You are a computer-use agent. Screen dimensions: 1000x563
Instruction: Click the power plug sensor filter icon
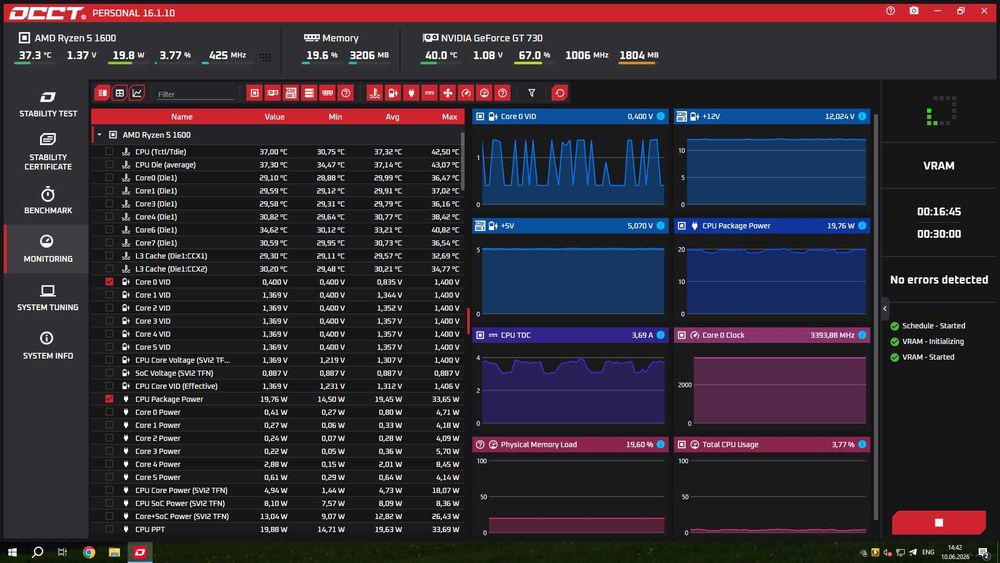pyautogui.click(x=411, y=93)
